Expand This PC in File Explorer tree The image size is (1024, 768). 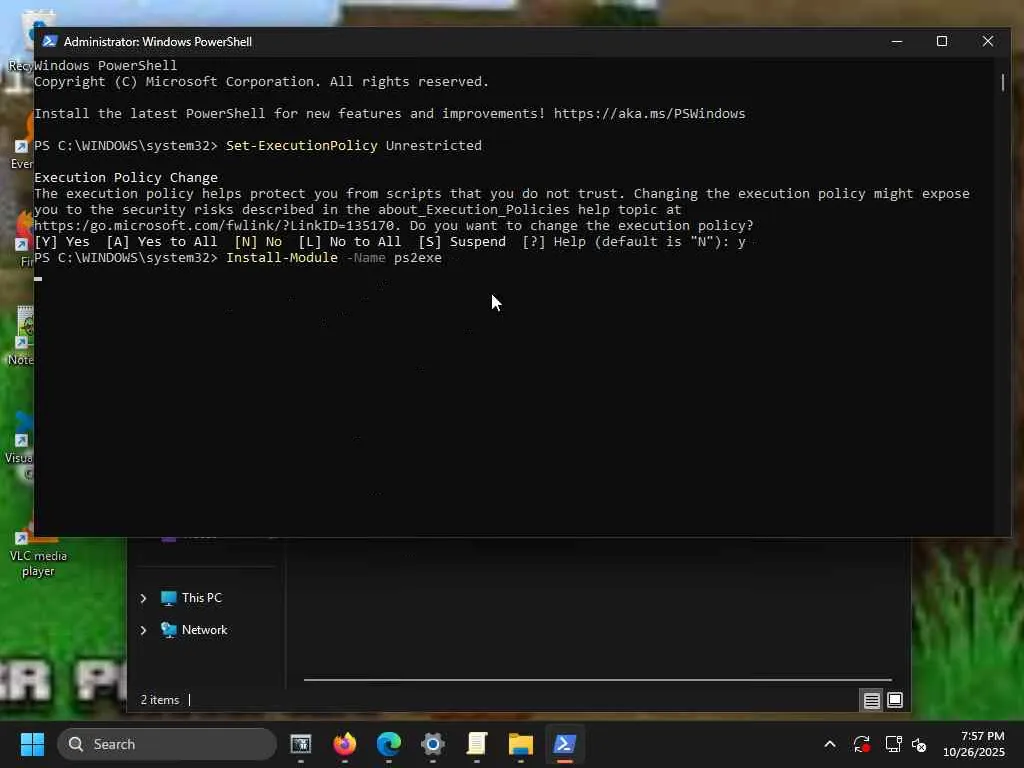[143, 598]
